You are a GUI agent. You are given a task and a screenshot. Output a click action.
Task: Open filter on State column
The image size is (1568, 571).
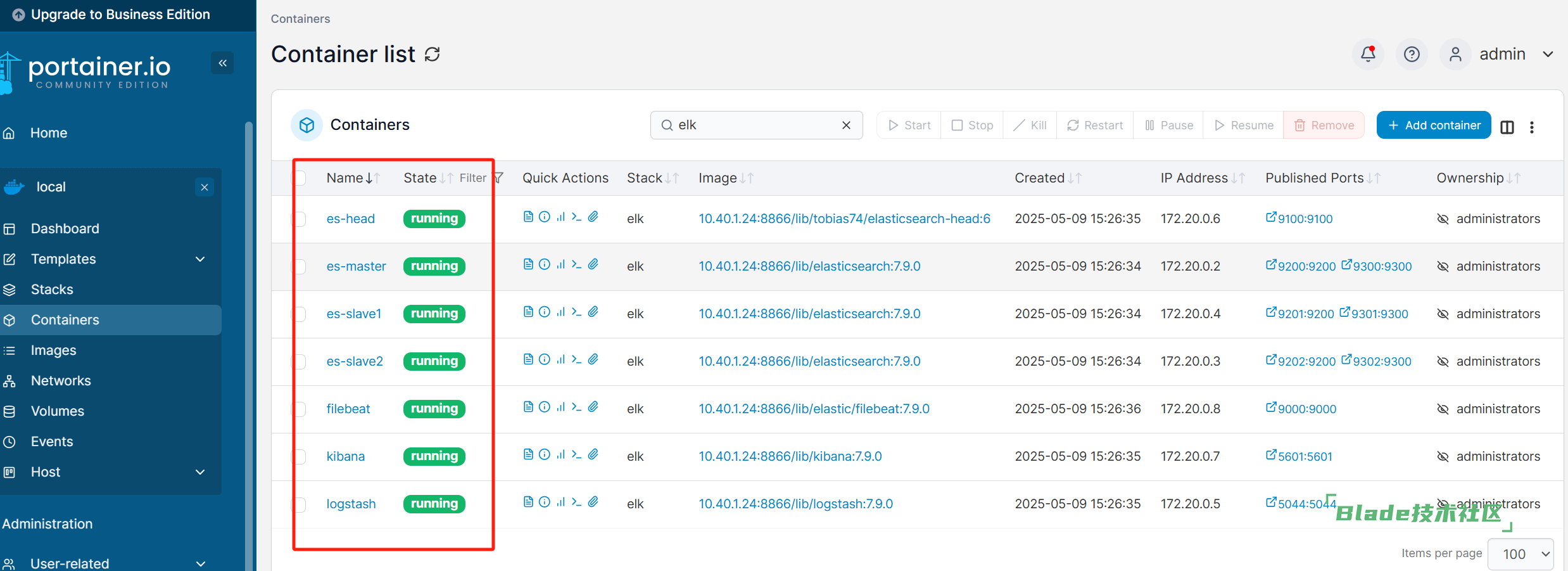pos(481,178)
